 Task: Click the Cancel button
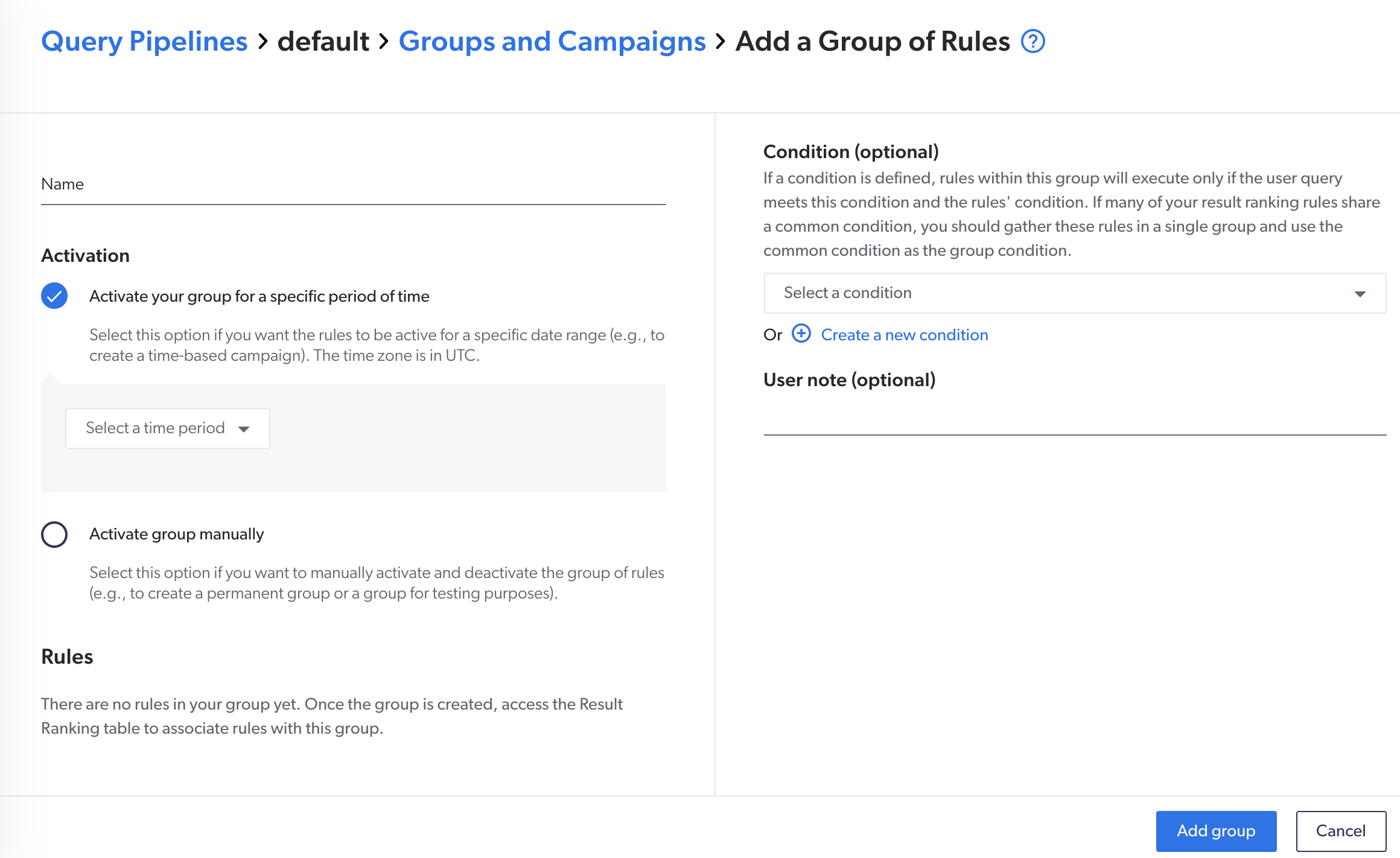click(x=1341, y=831)
